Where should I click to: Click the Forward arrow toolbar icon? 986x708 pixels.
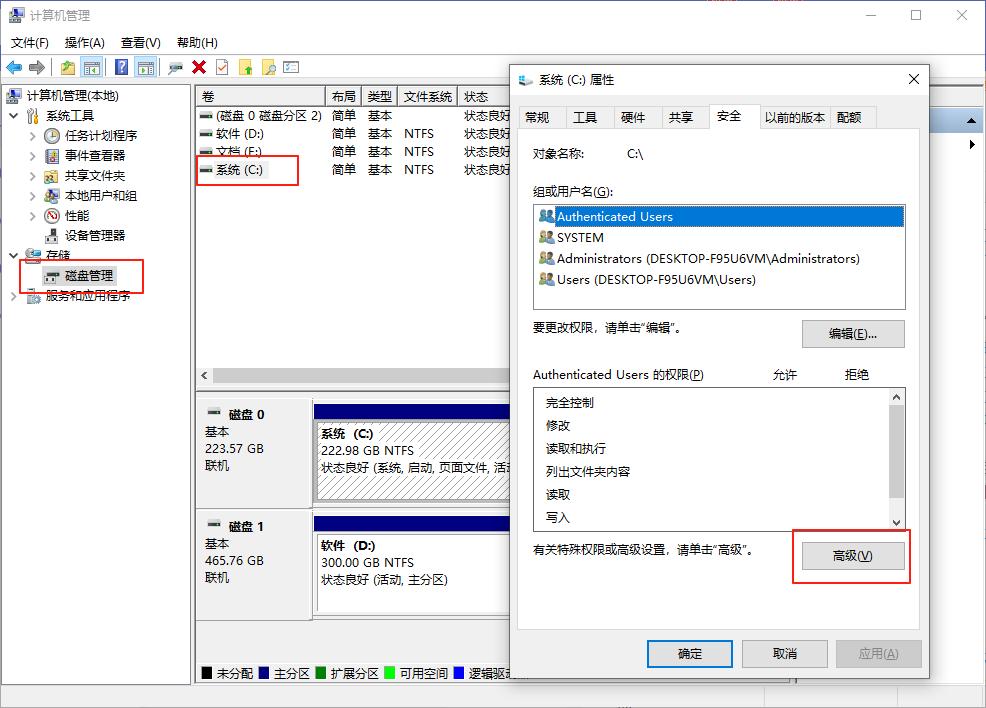coord(37,67)
